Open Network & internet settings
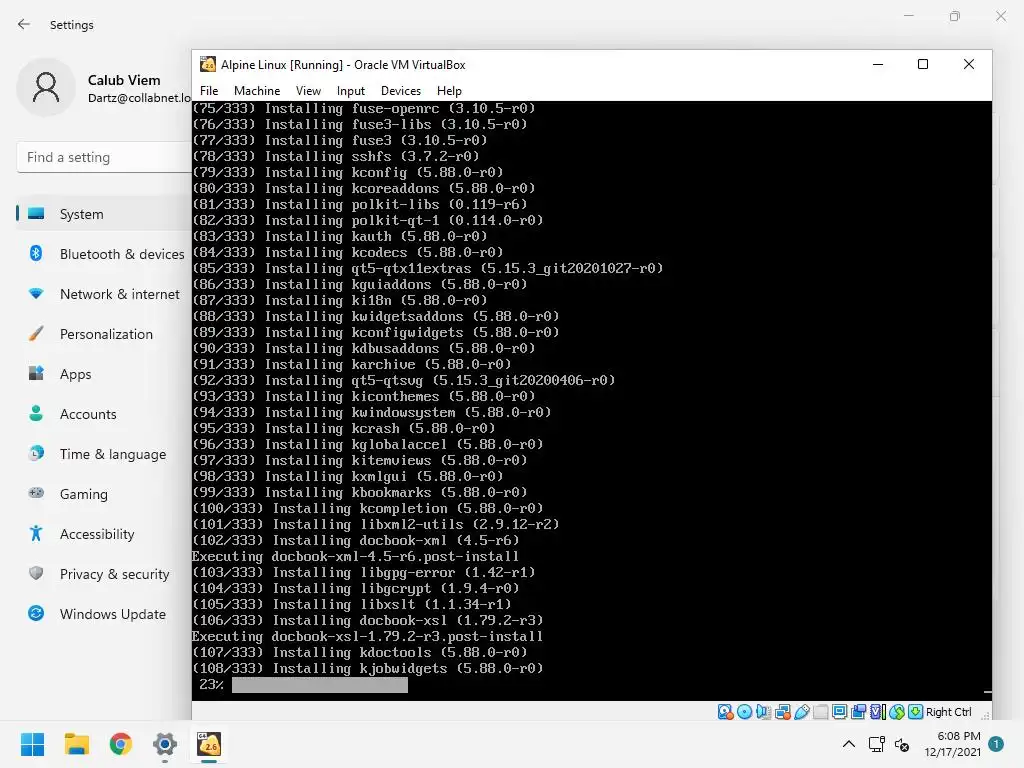Image resolution: width=1024 pixels, height=768 pixels. point(104,293)
